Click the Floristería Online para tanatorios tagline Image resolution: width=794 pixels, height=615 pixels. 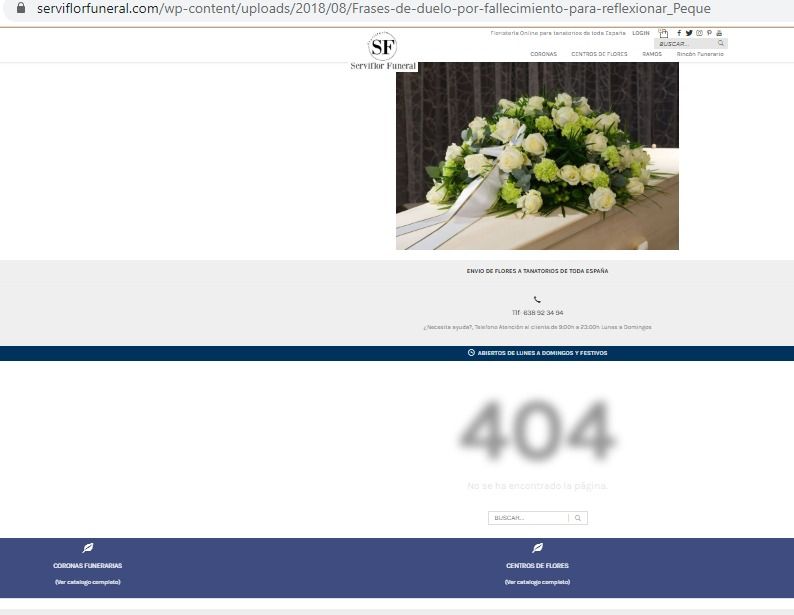coord(558,33)
